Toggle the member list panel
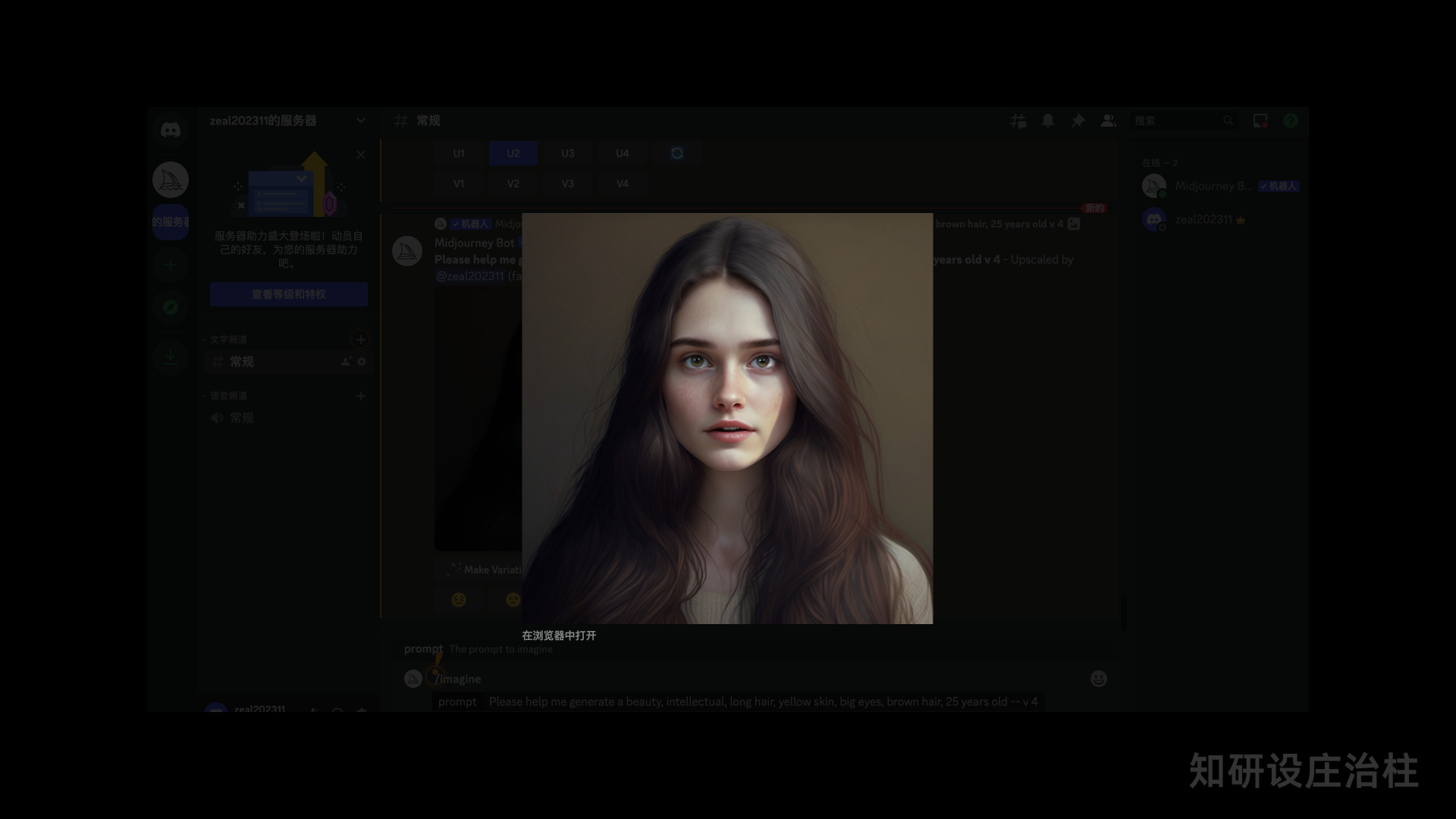Screen dimensions: 1456x819 pyautogui.click(x=1108, y=121)
